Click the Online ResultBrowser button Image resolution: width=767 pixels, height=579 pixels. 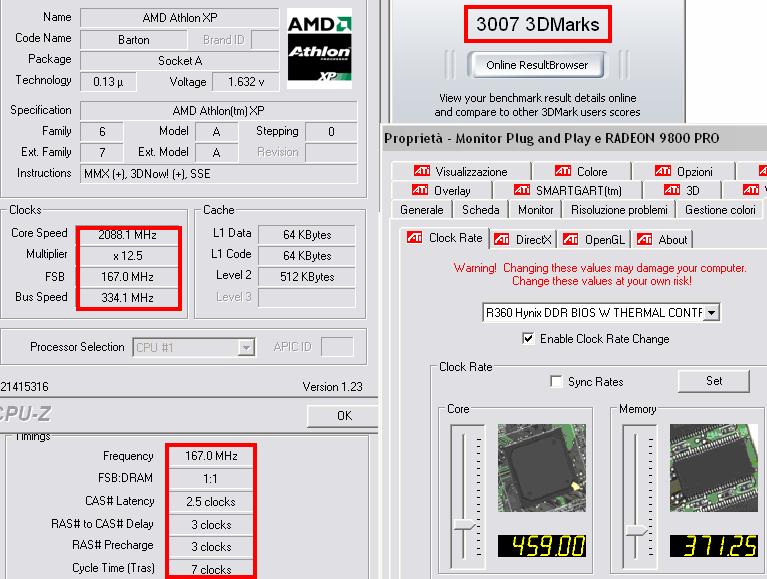(x=537, y=65)
